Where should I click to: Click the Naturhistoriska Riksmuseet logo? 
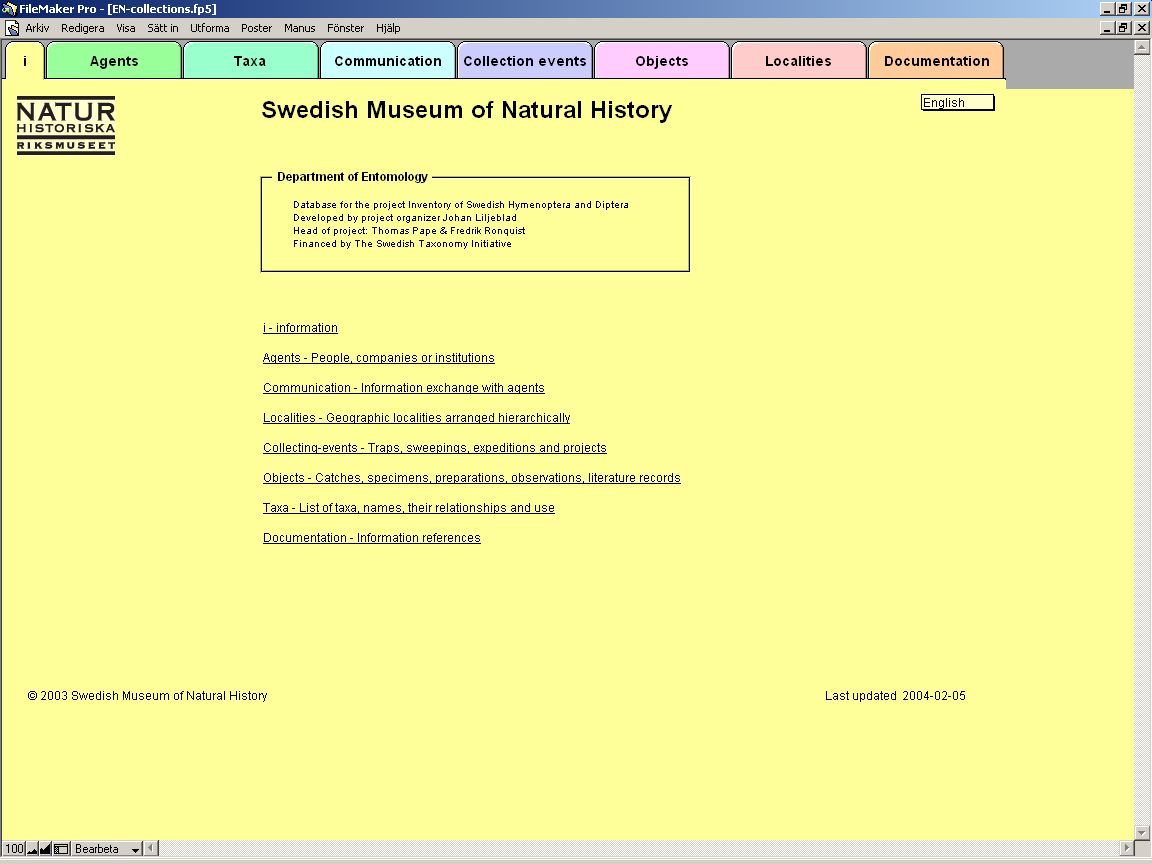(66, 125)
